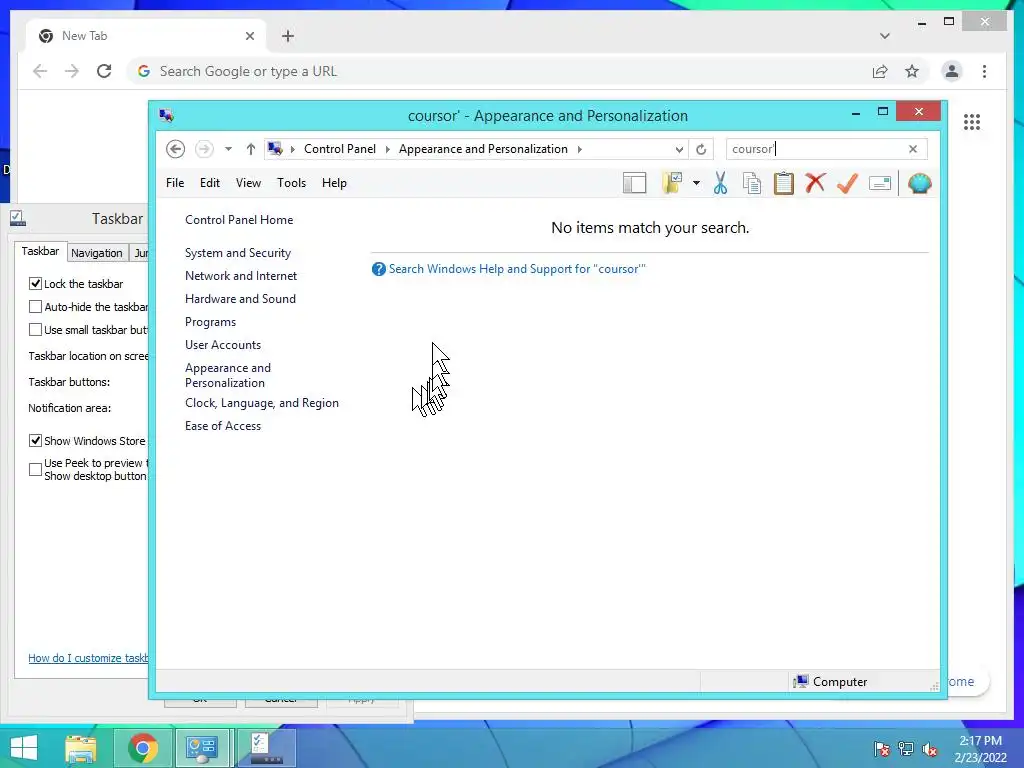Image resolution: width=1024 pixels, height=768 pixels.
Task: Open Windows Start button
Action: pos(24,748)
